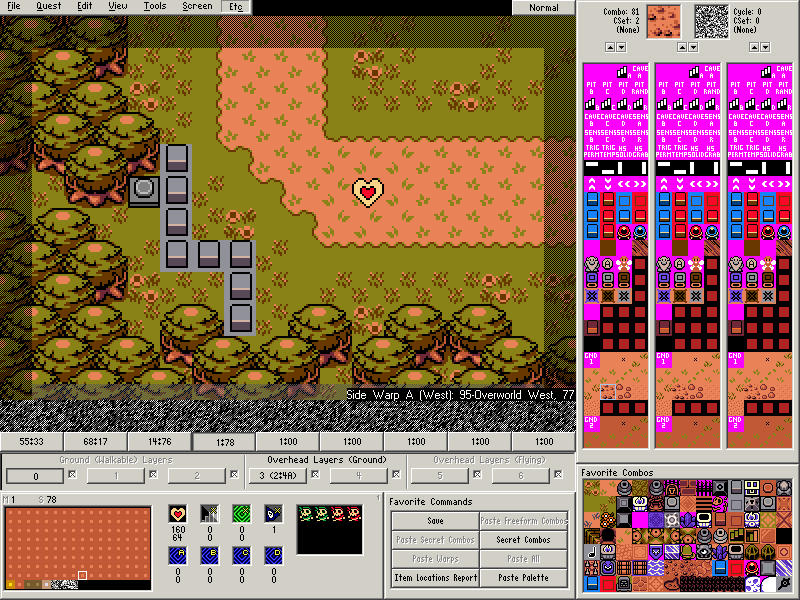Click the round gray stone on the map

click(143, 189)
